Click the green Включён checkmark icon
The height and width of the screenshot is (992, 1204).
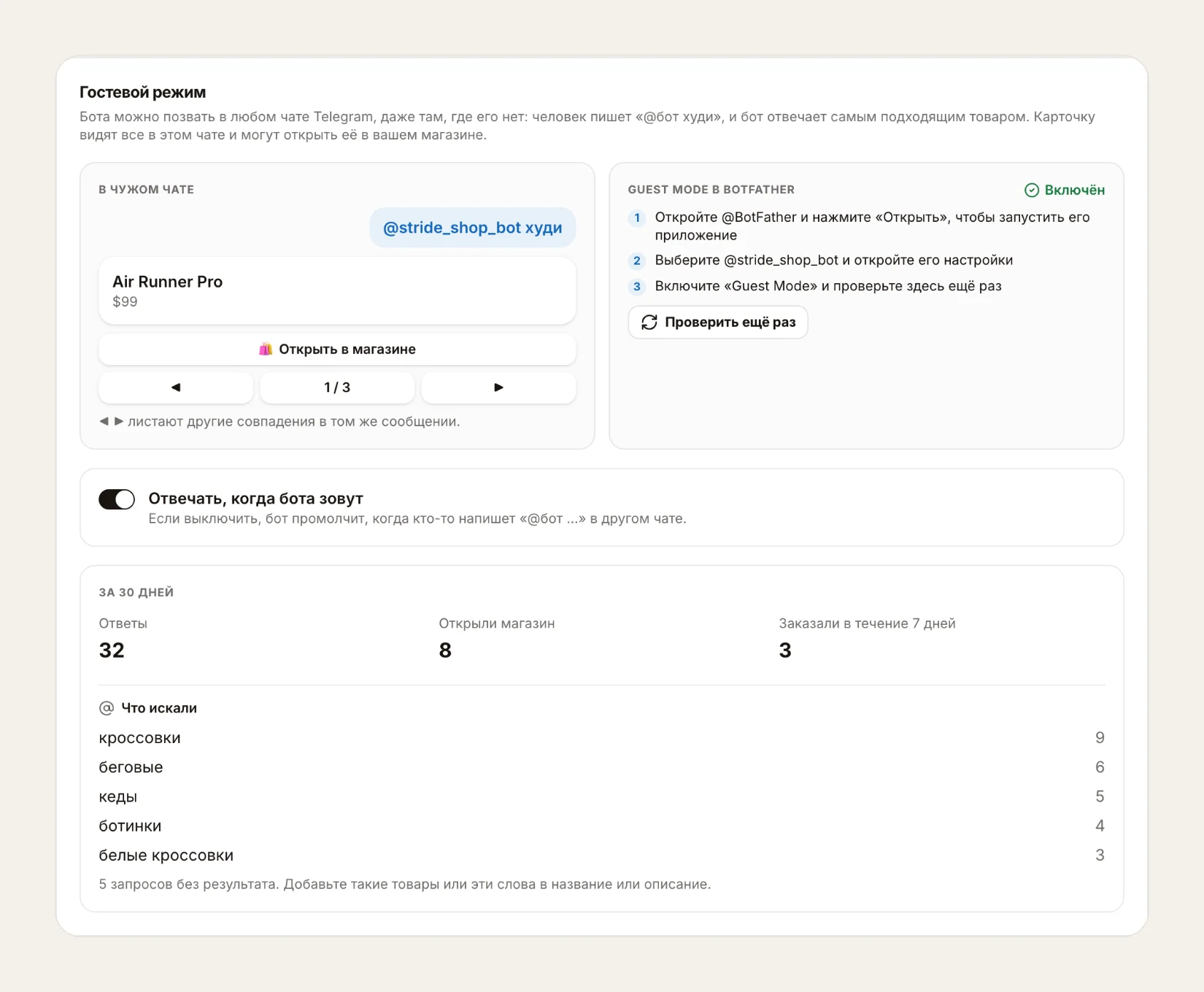point(1032,191)
